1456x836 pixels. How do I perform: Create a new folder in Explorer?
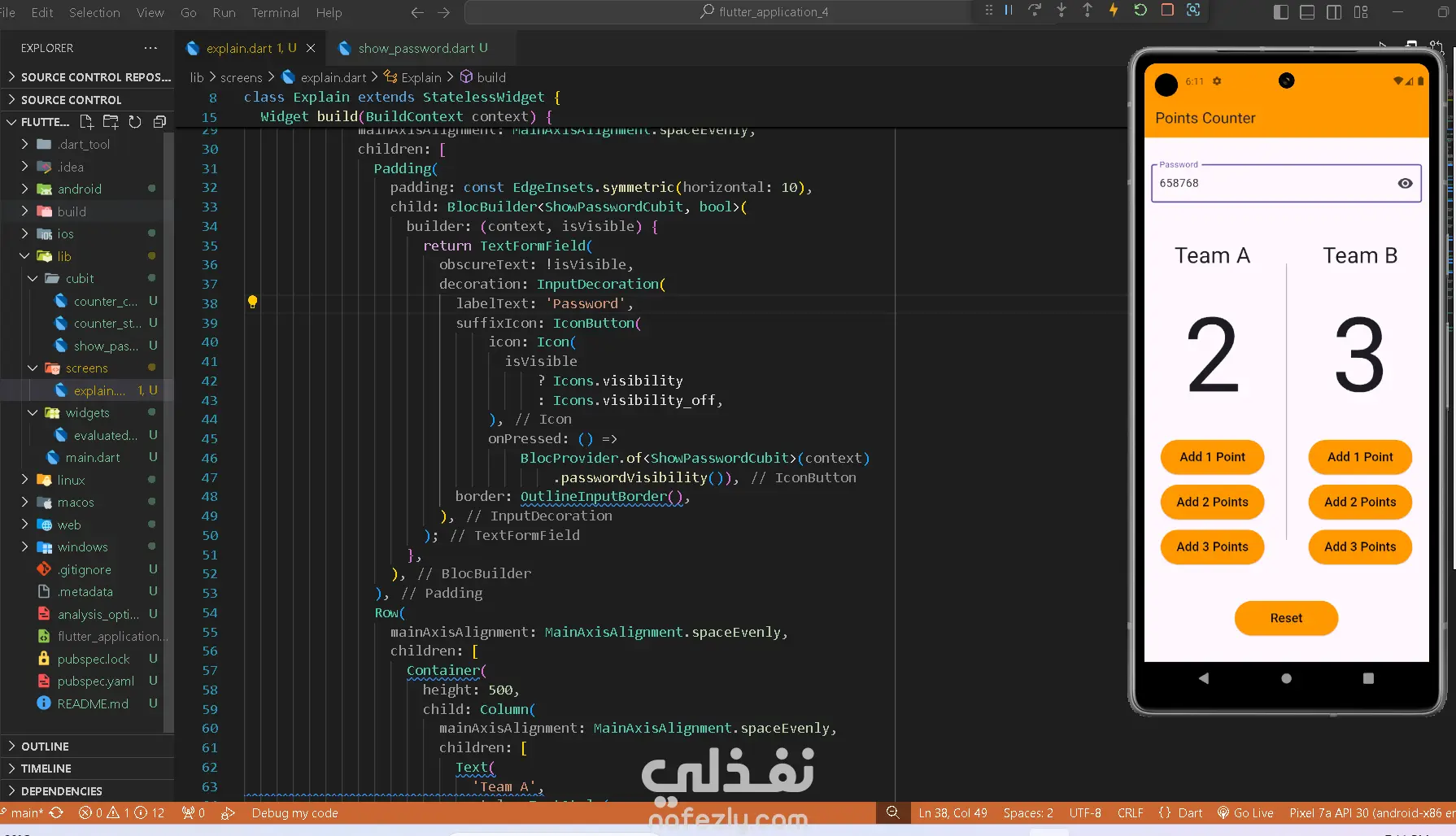point(111,122)
